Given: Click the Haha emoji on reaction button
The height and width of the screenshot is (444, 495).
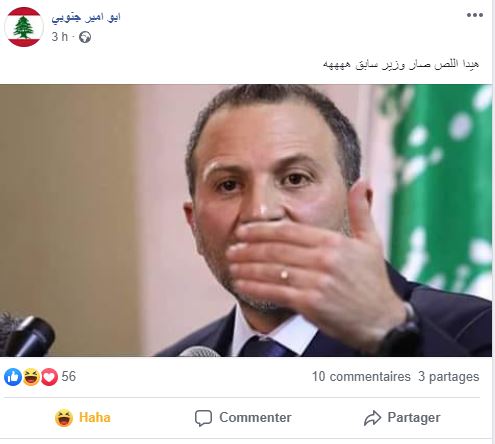Looking at the screenshot, I should point(64,418).
